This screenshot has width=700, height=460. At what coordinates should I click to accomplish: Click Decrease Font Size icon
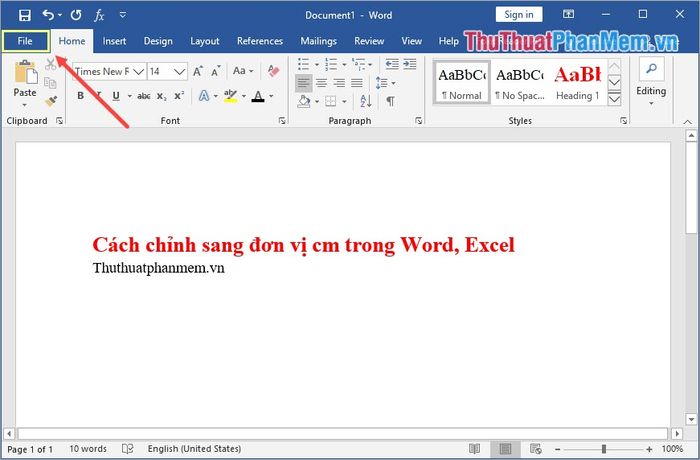tap(216, 71)
